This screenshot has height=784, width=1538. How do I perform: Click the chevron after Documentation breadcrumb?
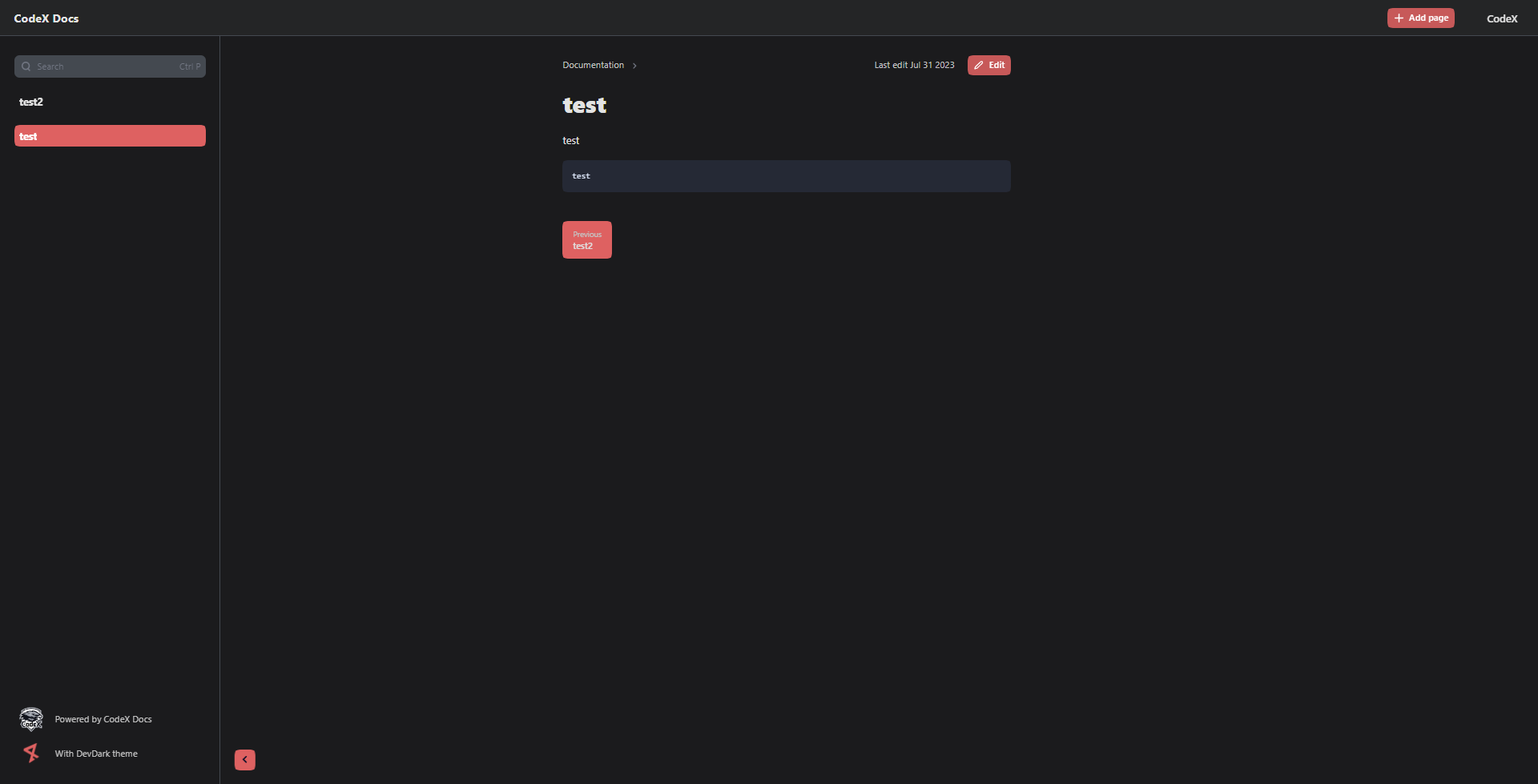(634, 65)
